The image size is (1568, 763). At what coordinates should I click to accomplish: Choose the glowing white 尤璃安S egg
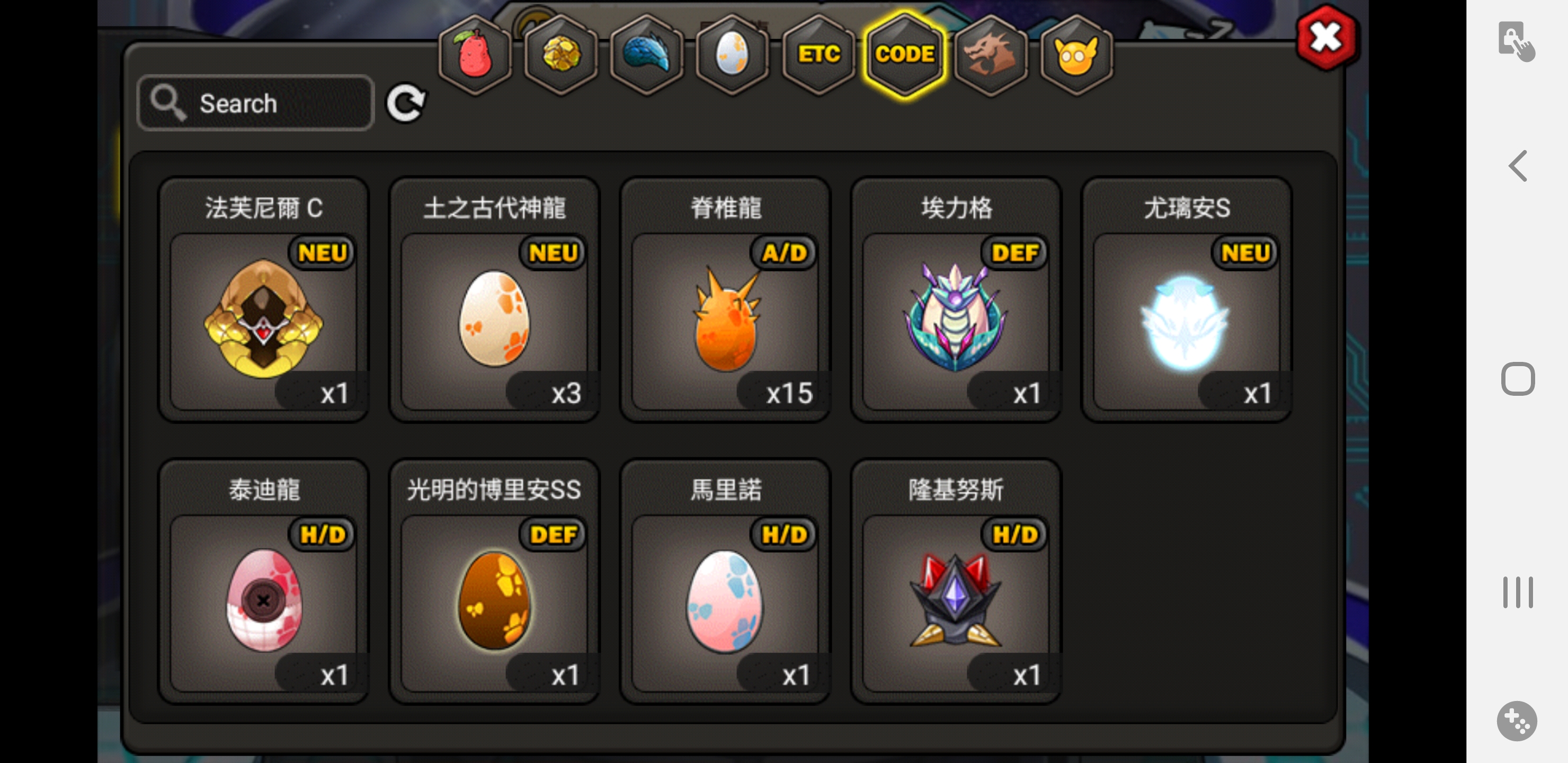(1187, 299)
